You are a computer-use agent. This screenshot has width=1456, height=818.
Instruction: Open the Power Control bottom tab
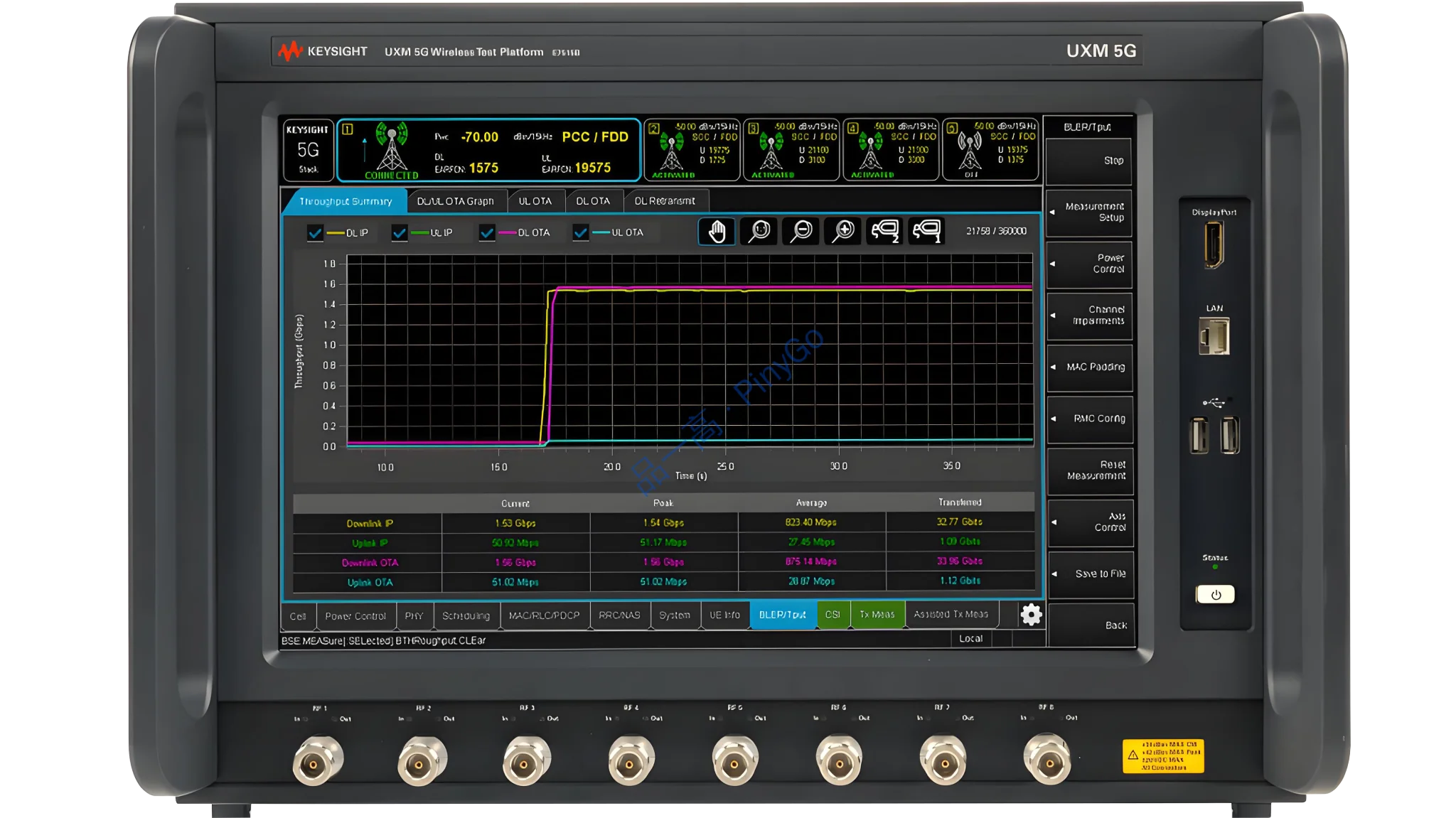coord(355,616)
